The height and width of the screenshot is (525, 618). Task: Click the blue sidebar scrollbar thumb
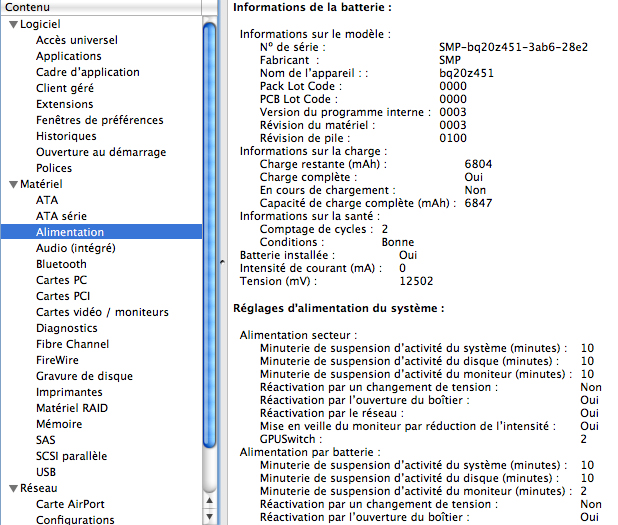click(x=210, y=235)
